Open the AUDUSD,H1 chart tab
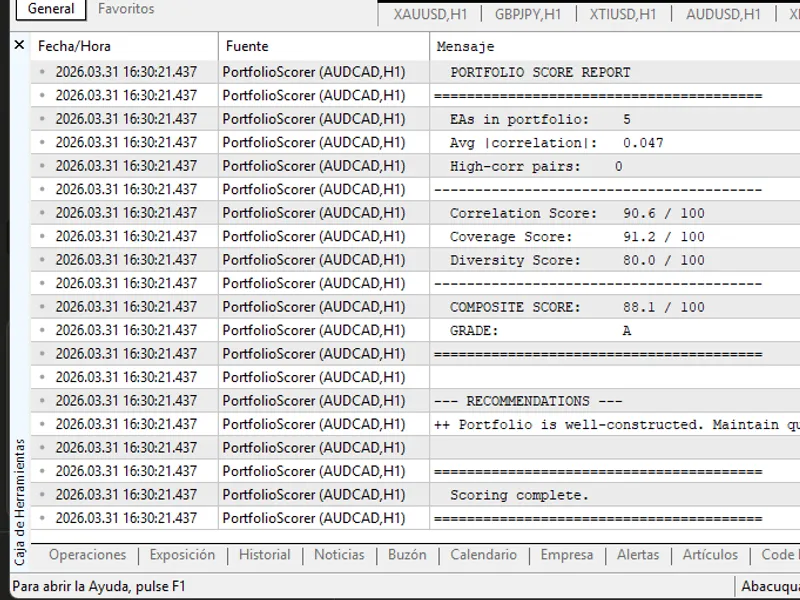The width and height of the screenshot is (800, 600). (723, 14)
